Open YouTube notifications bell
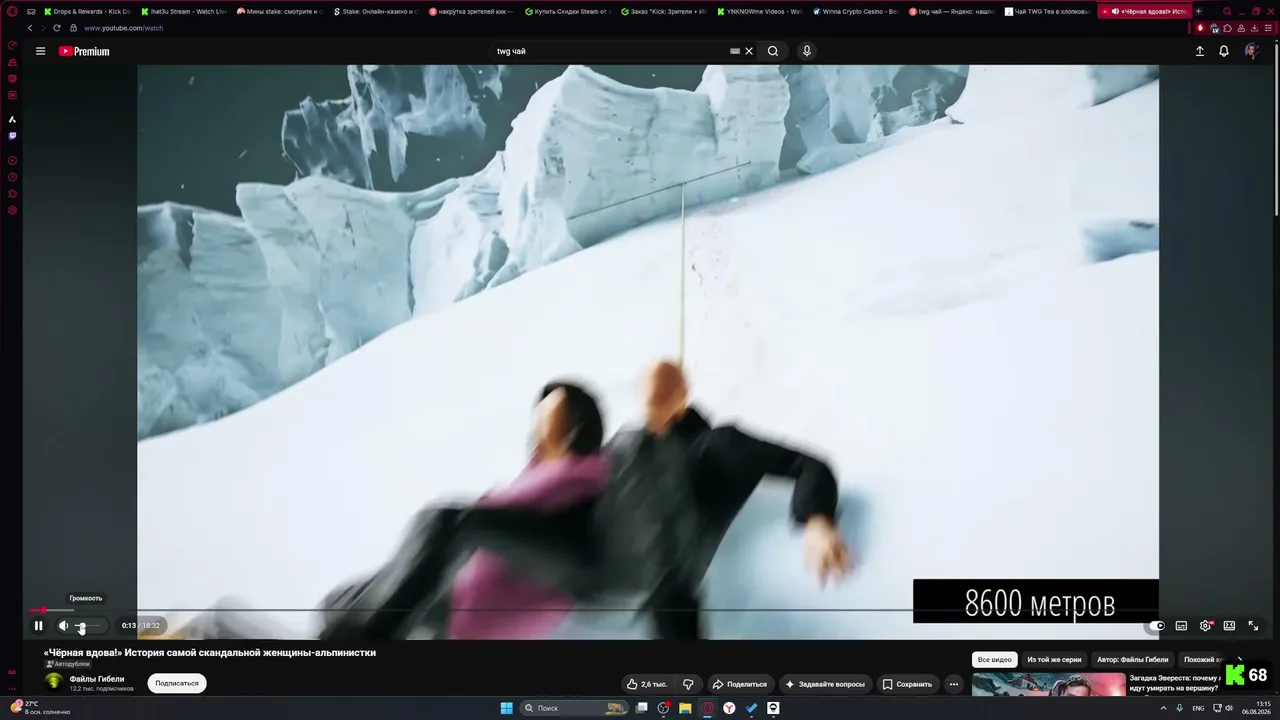 (1224, 51)
